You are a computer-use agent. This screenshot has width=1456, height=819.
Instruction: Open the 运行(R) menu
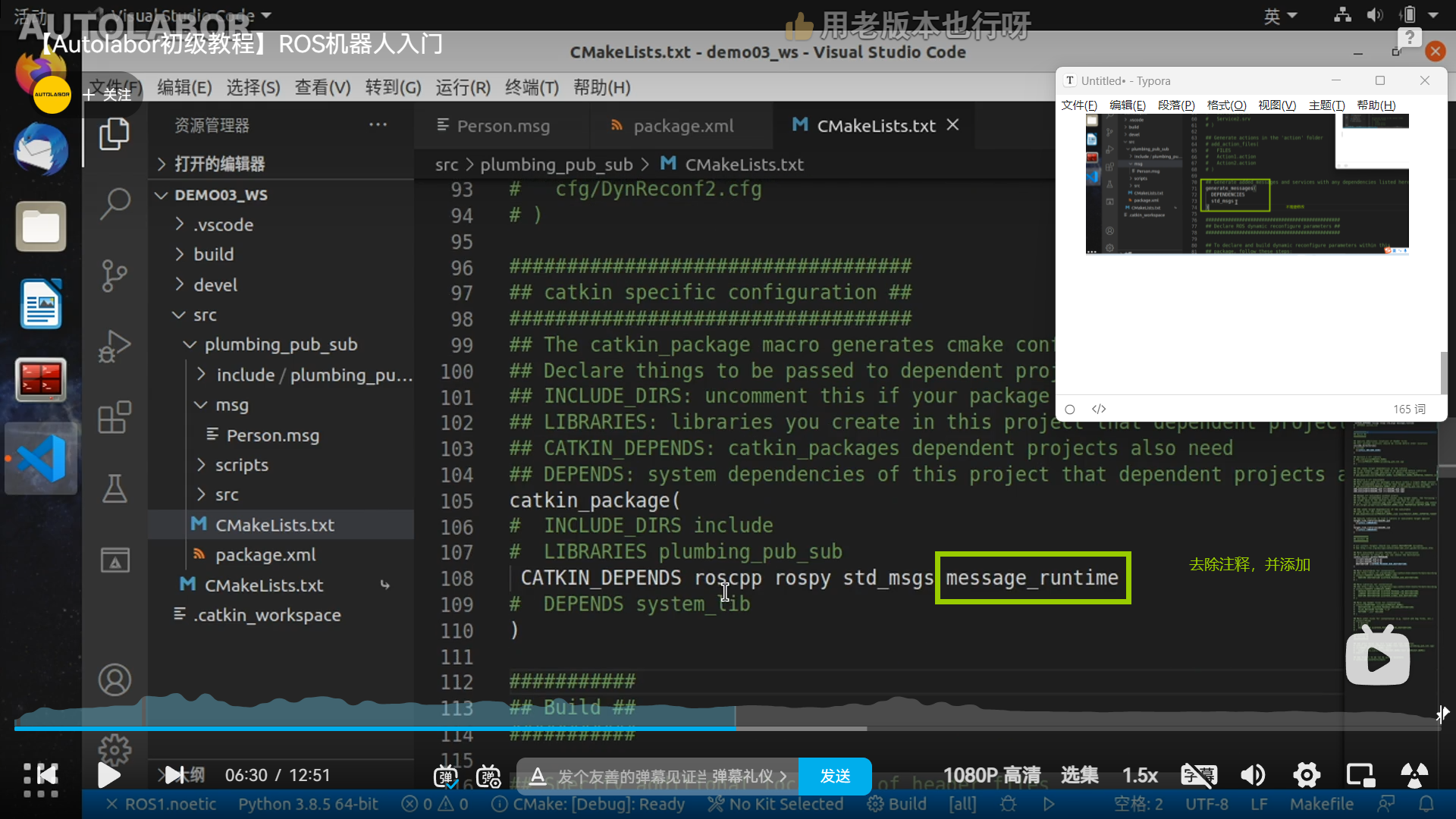463,87
